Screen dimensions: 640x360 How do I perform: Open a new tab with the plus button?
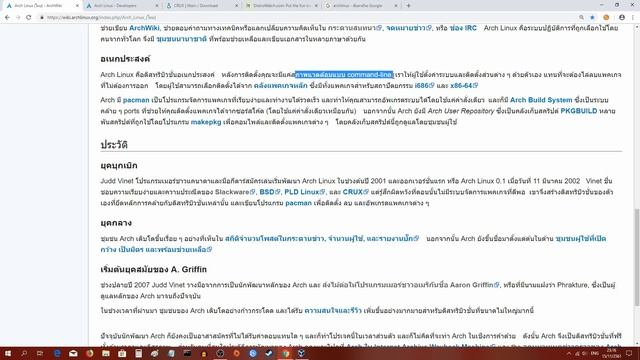[409, 6]
